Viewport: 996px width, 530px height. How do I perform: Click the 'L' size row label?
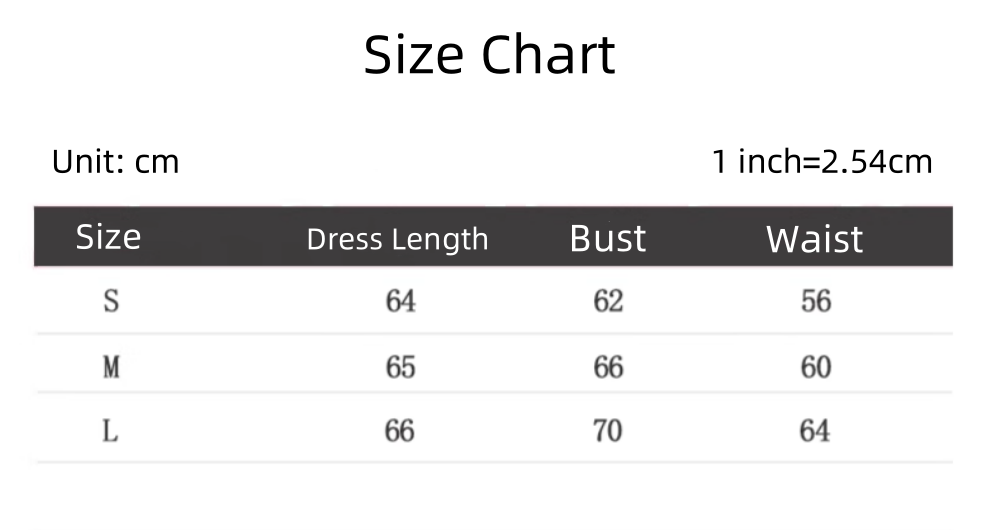click(x=111, y=431)
